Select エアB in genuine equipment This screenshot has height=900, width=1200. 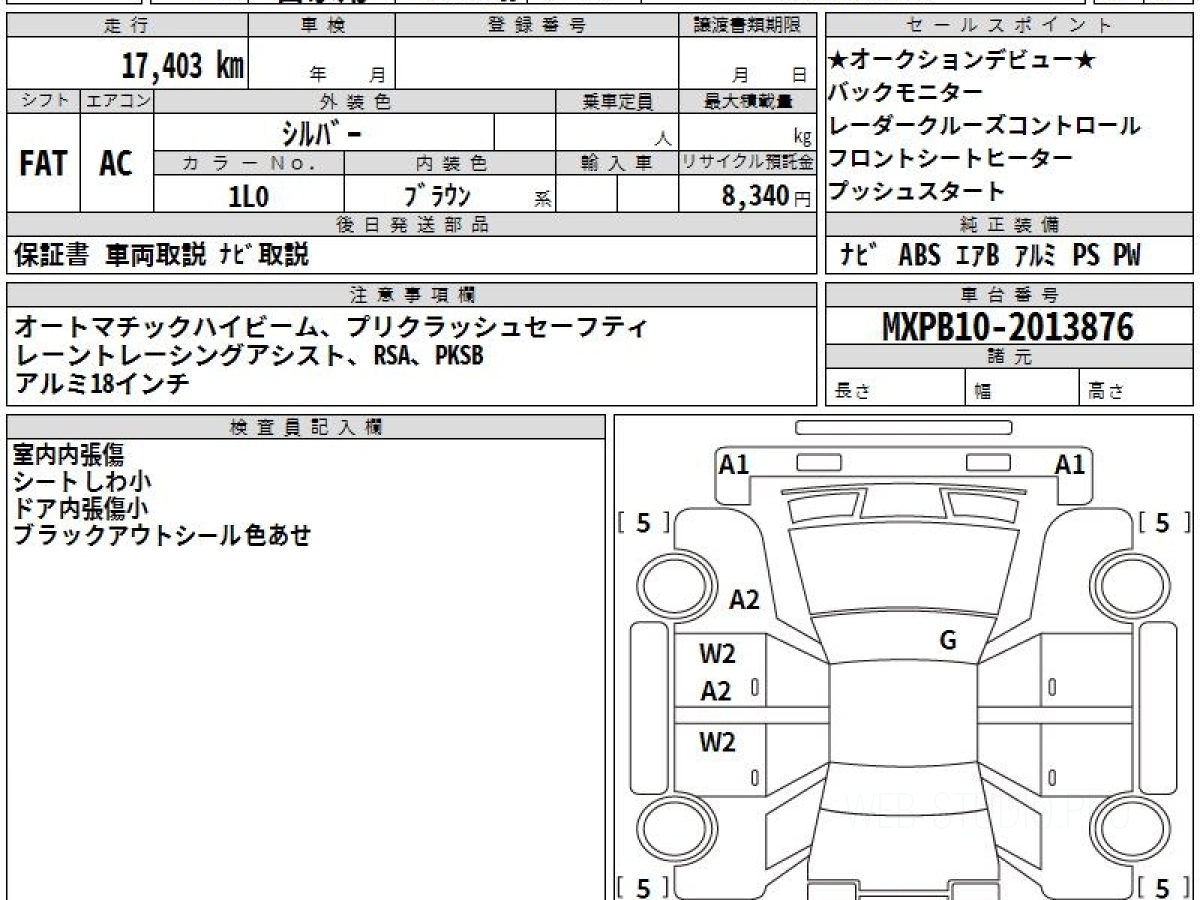point(976,256)
